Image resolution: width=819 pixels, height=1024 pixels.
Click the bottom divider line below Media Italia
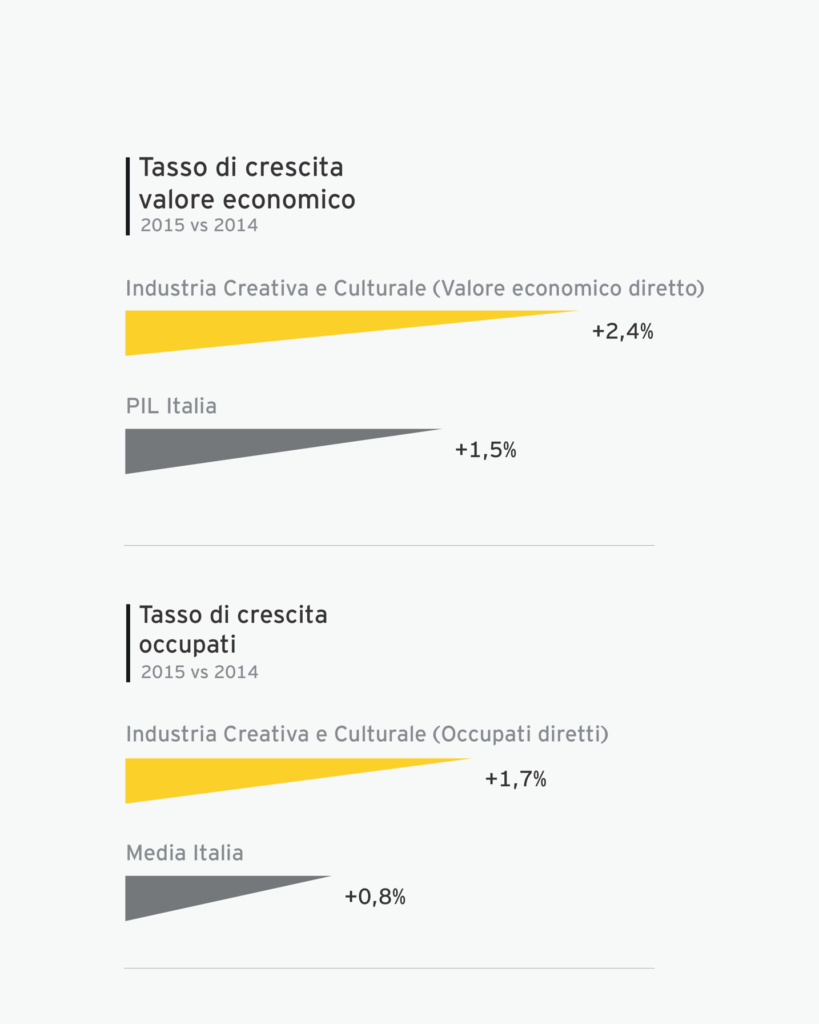(x=388, y=968)
